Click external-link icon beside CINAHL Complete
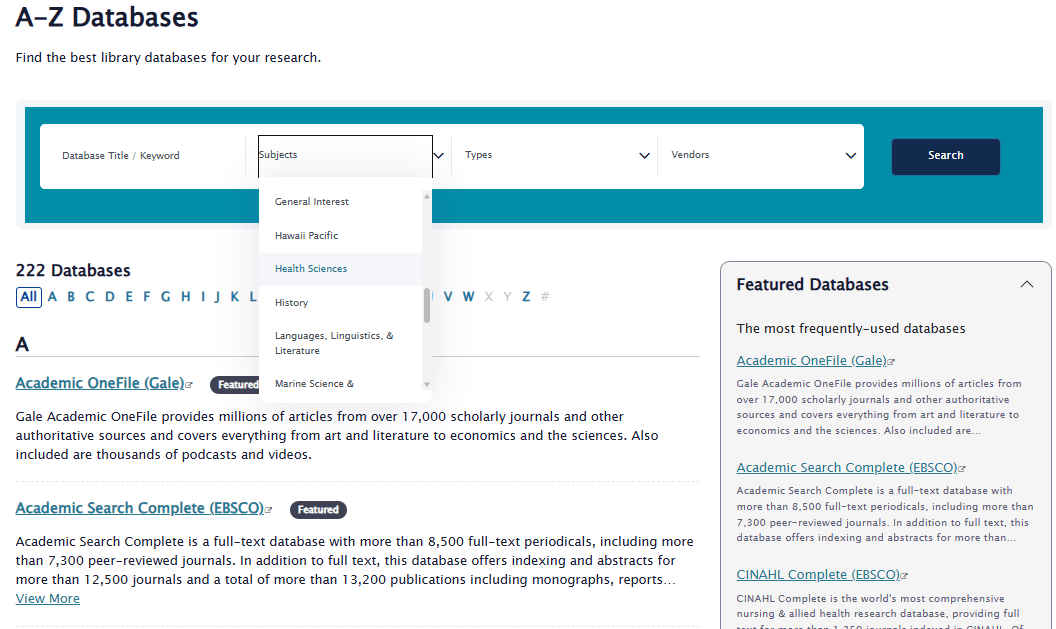The width and height of the screenshot is (1056, 629). click(x=904, y=576)
